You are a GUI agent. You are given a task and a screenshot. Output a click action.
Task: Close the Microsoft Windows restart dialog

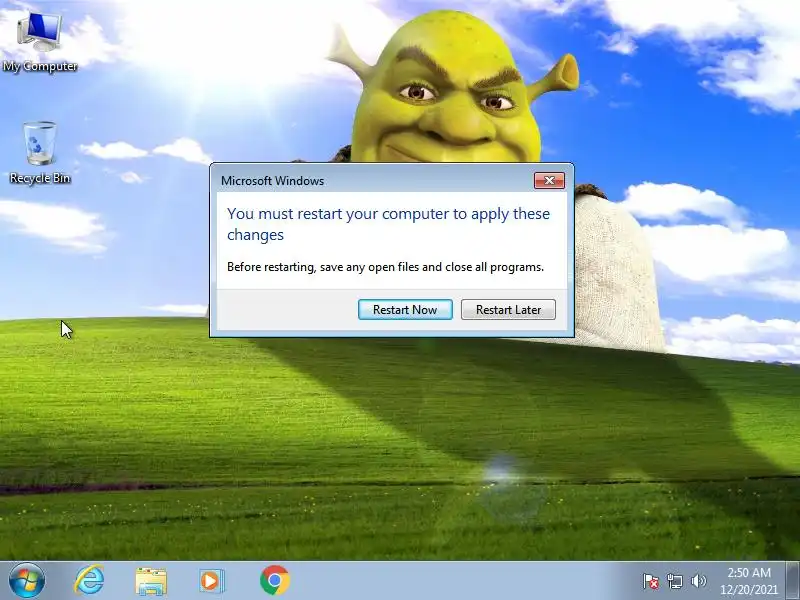549,180
